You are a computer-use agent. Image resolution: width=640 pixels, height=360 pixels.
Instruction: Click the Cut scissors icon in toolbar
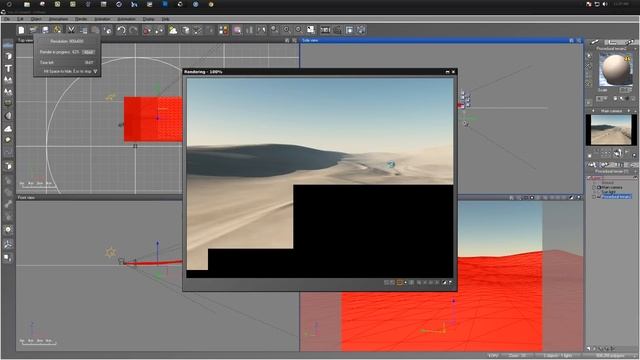(71, 30)
